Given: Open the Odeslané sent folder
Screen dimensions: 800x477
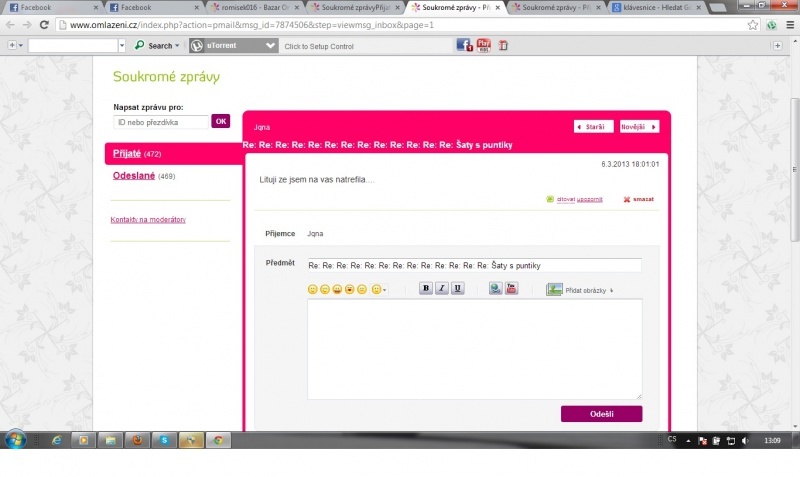Looking at the screenshot, I should [132, 176].
